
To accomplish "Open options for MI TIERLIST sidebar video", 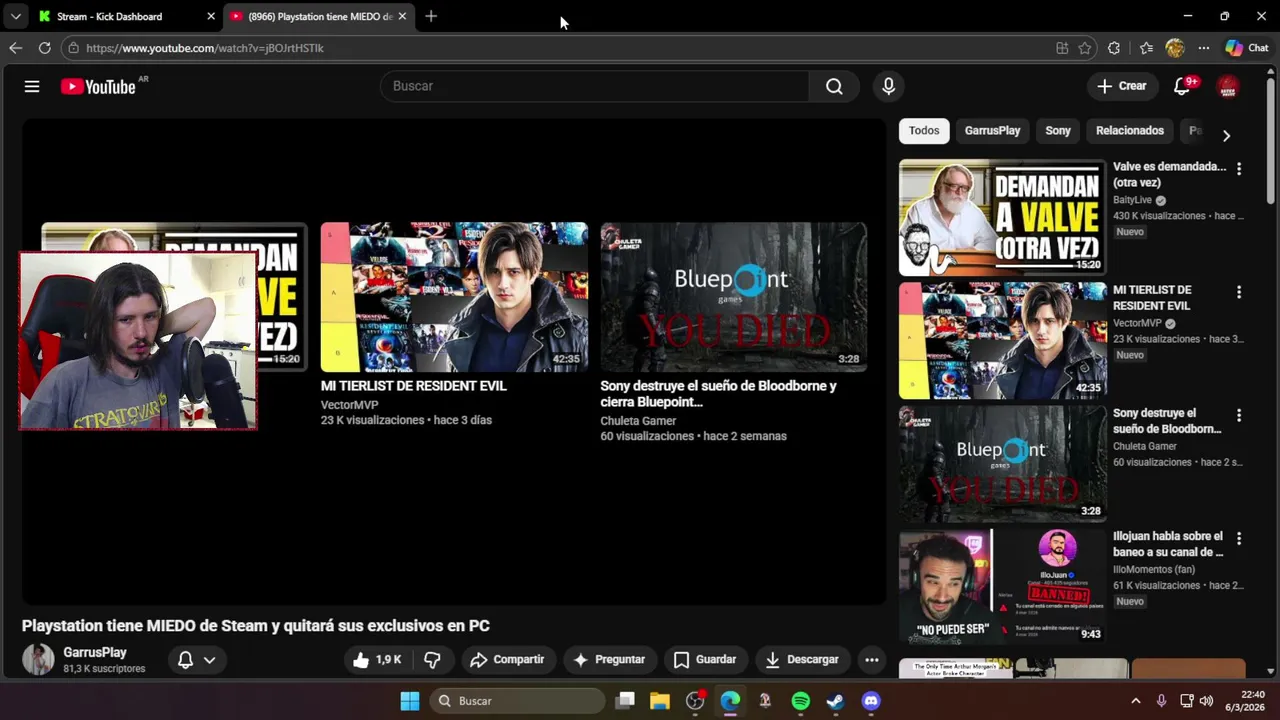I will 1239,292.
